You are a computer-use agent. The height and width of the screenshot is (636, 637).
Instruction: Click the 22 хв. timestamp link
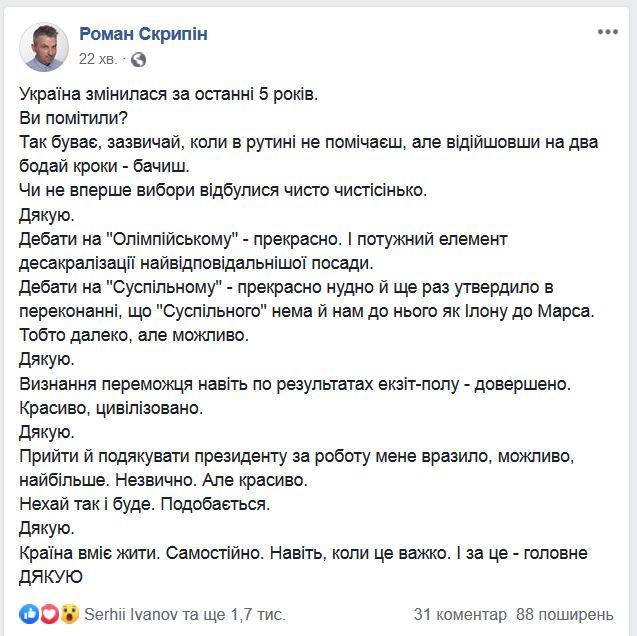click(x=98, y=59)
